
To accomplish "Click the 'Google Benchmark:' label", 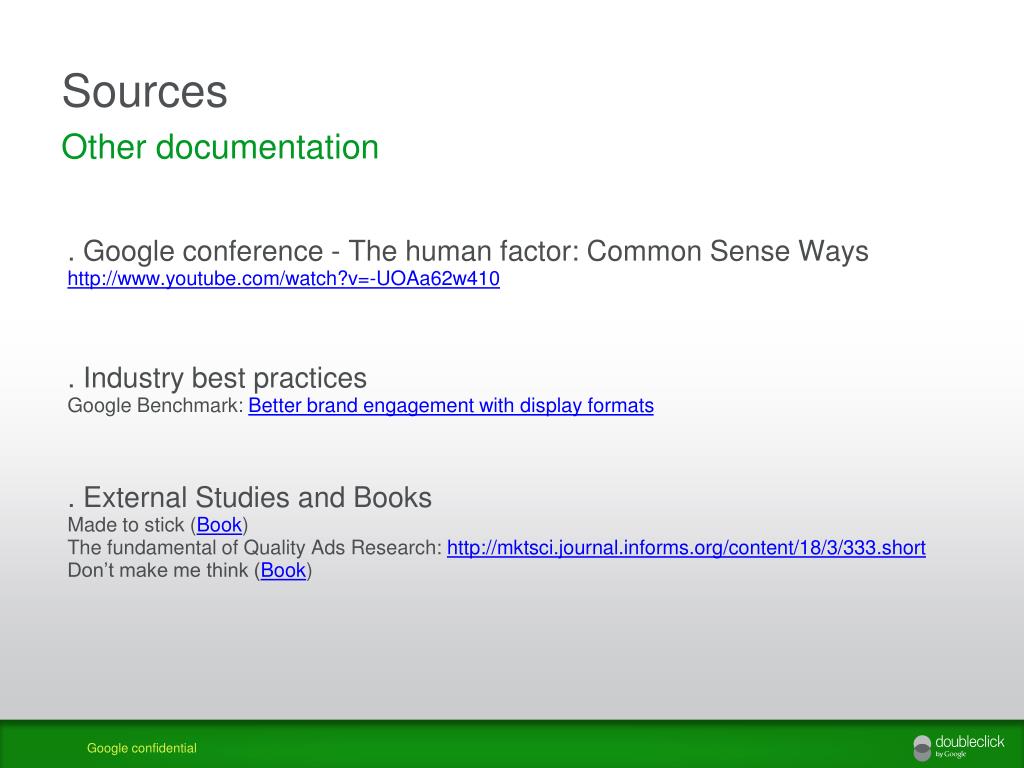I will [x=155, y=406].
